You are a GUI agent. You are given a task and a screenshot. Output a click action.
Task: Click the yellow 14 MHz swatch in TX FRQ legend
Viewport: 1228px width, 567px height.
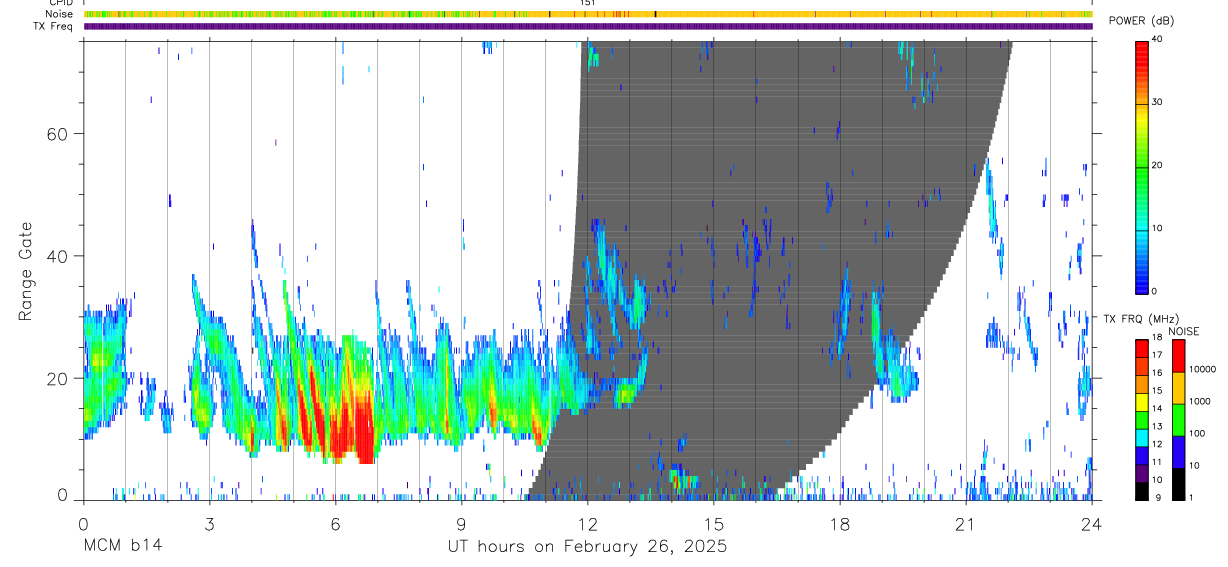click(x=1142, y=402)
